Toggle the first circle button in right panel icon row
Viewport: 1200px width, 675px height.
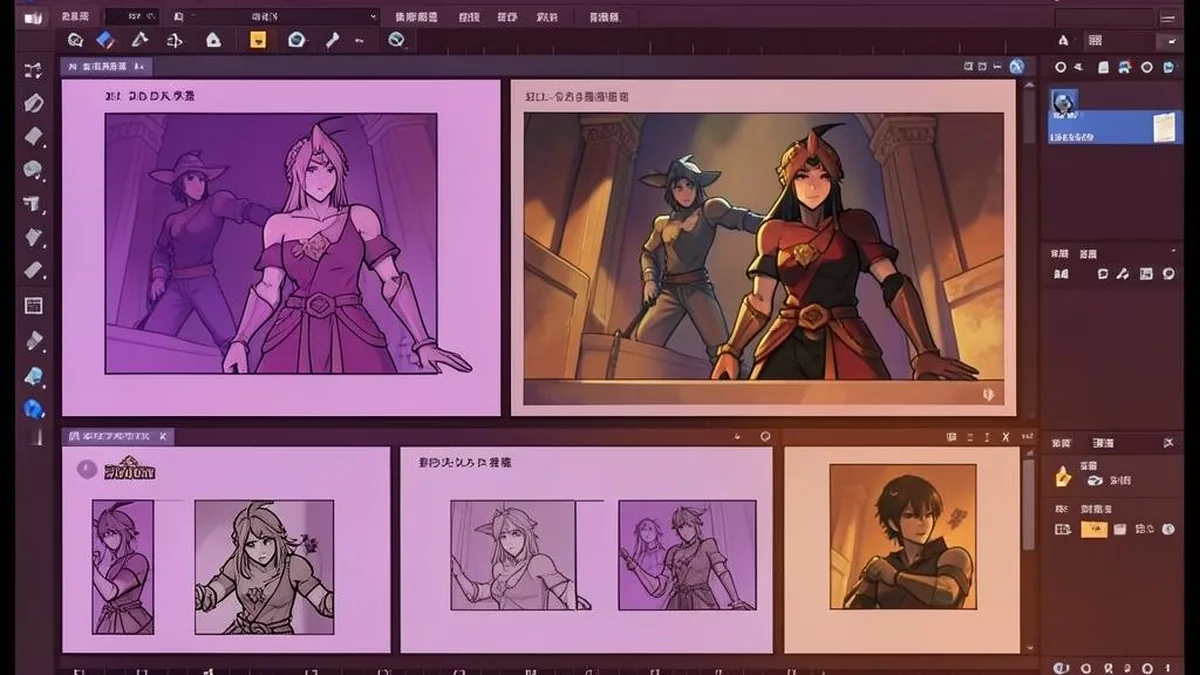coord(1060,67)
